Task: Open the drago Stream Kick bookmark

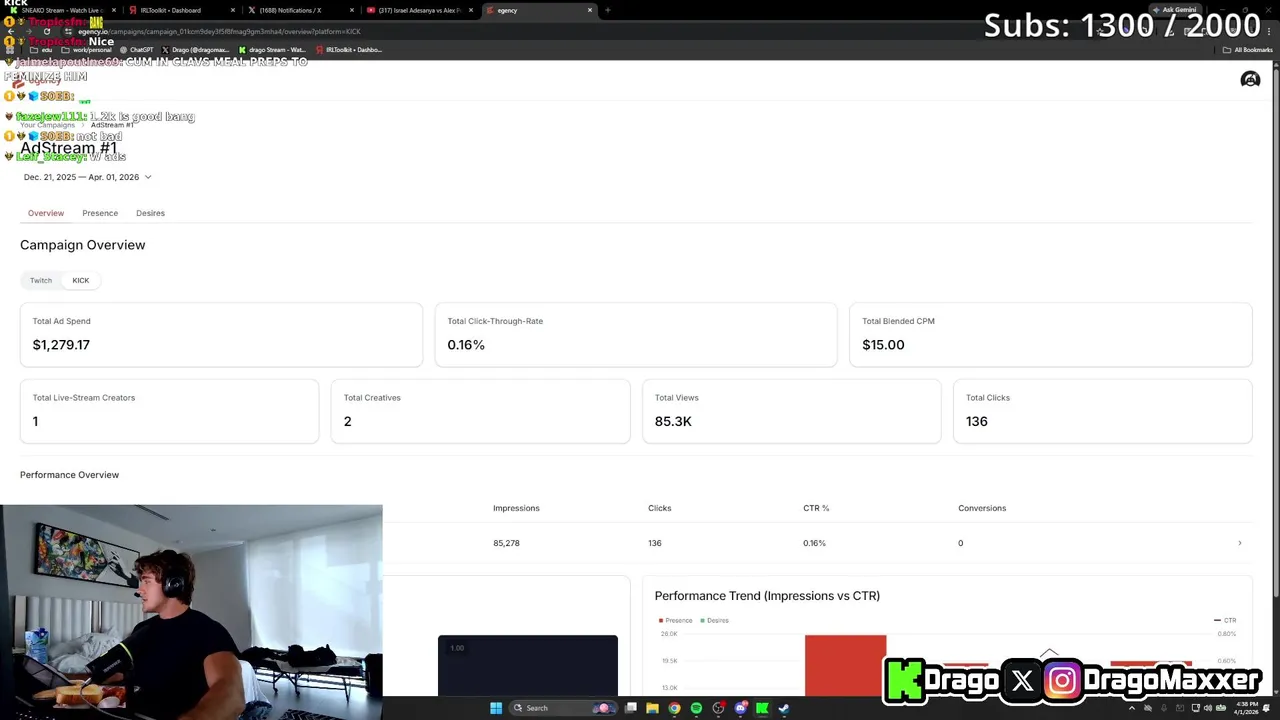Action: 272,50
